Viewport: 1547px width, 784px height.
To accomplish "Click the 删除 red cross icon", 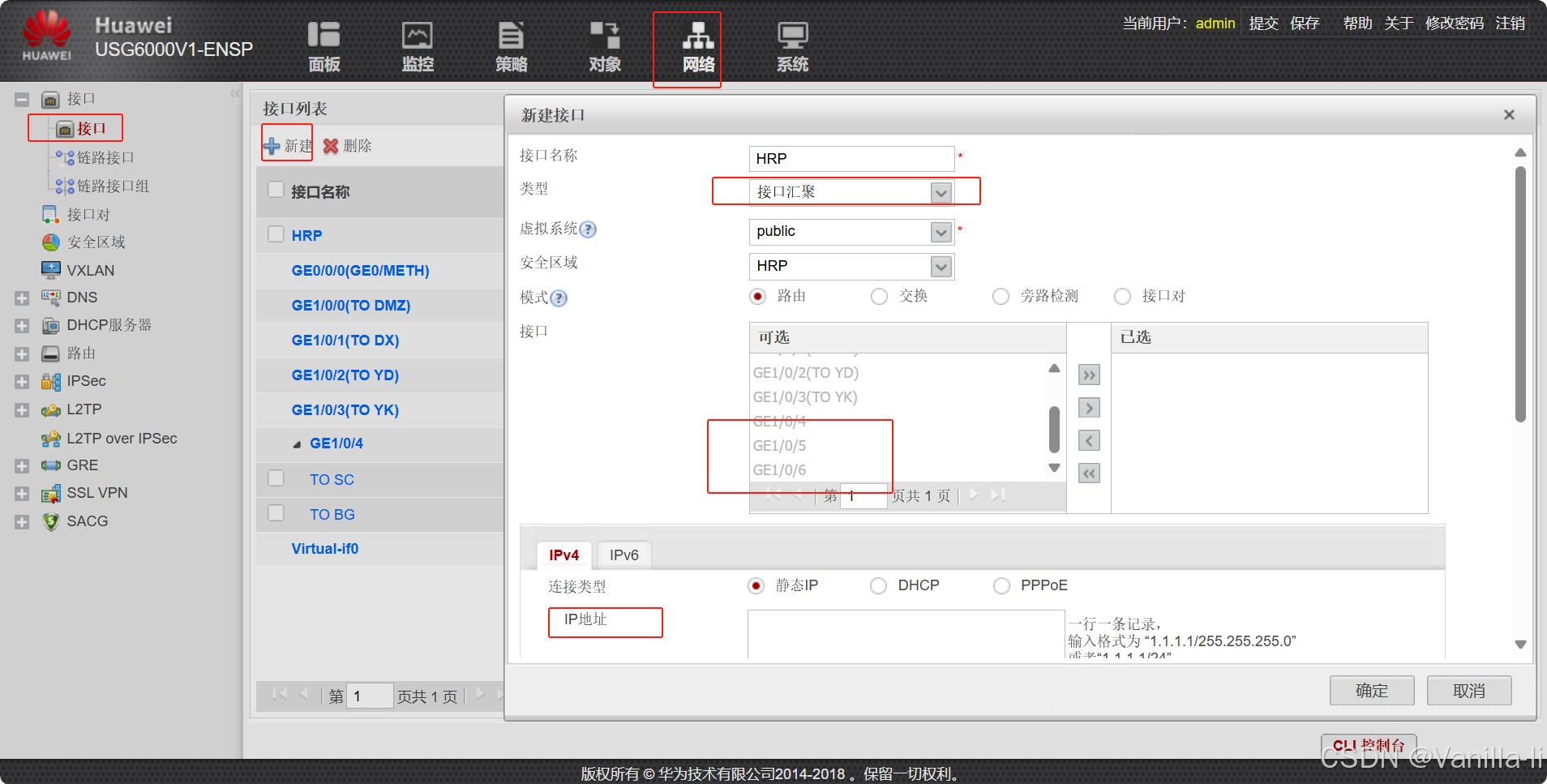I will point(331,146).
